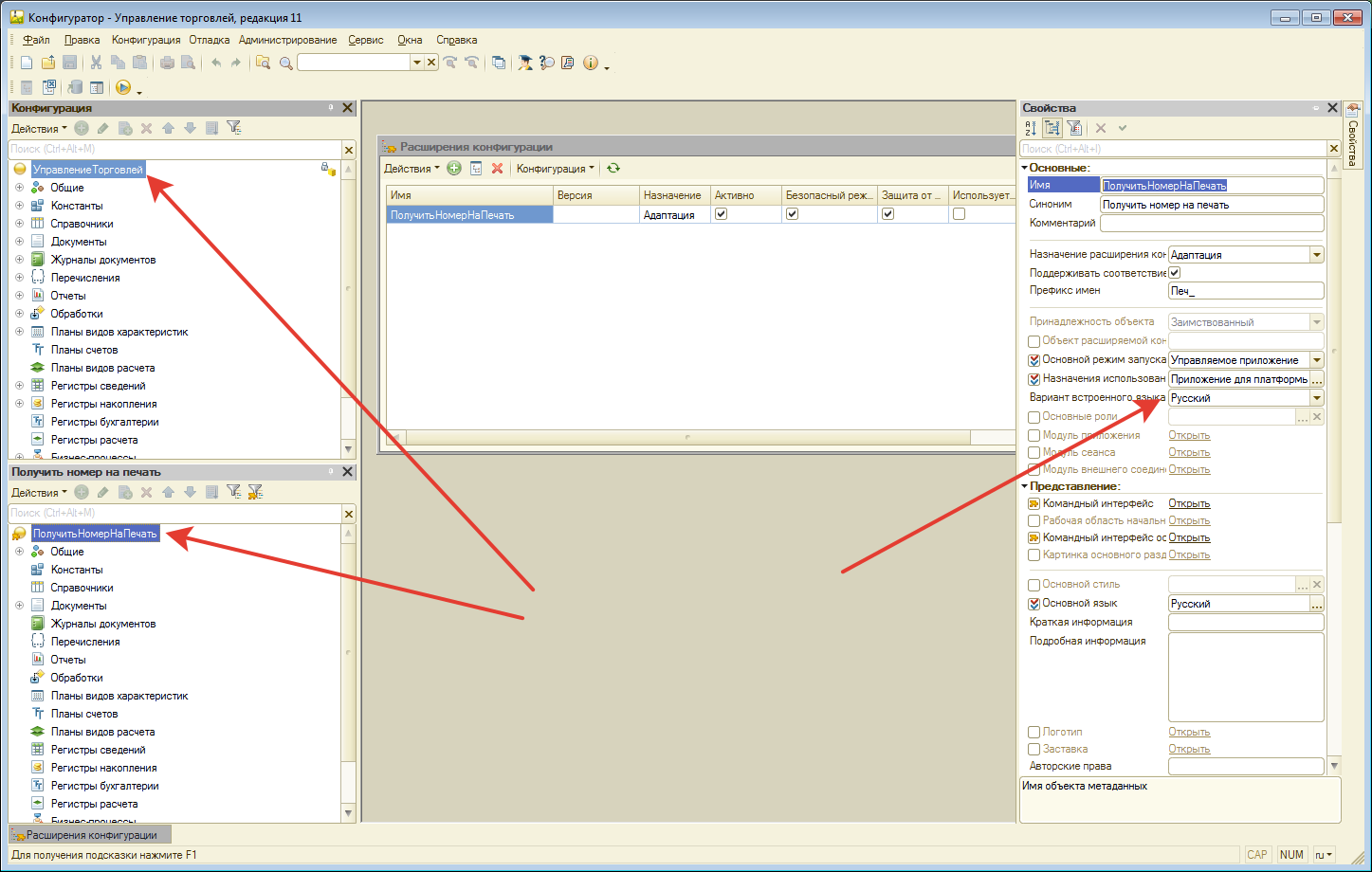Click Открыть link for Картинка основного раздела
This screenshot has width=1372, height=872.
point(1189,555)
